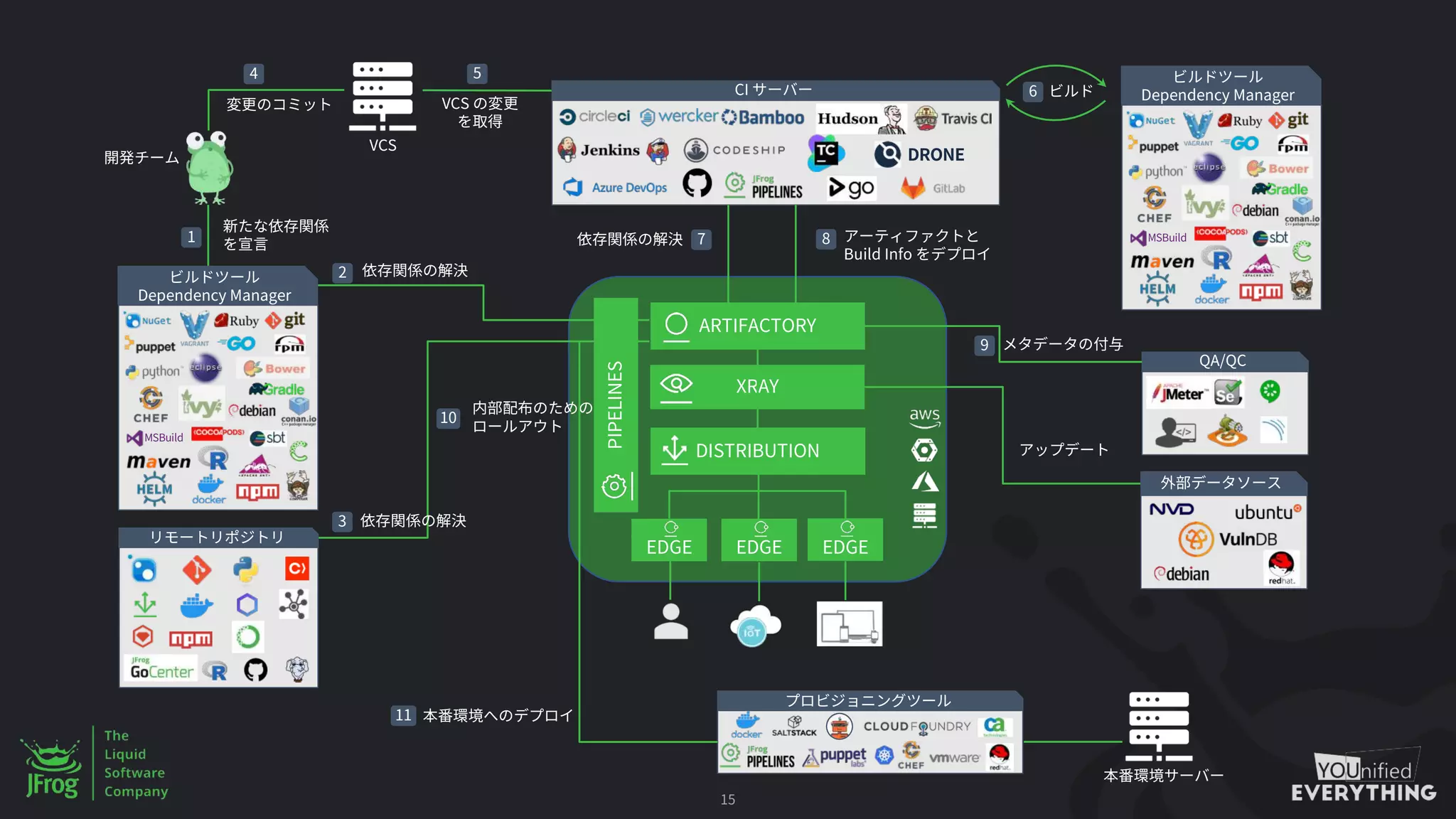Select the CA technologies logo
Viewport: 1456px width, 819px height.
tap(995, 727)
